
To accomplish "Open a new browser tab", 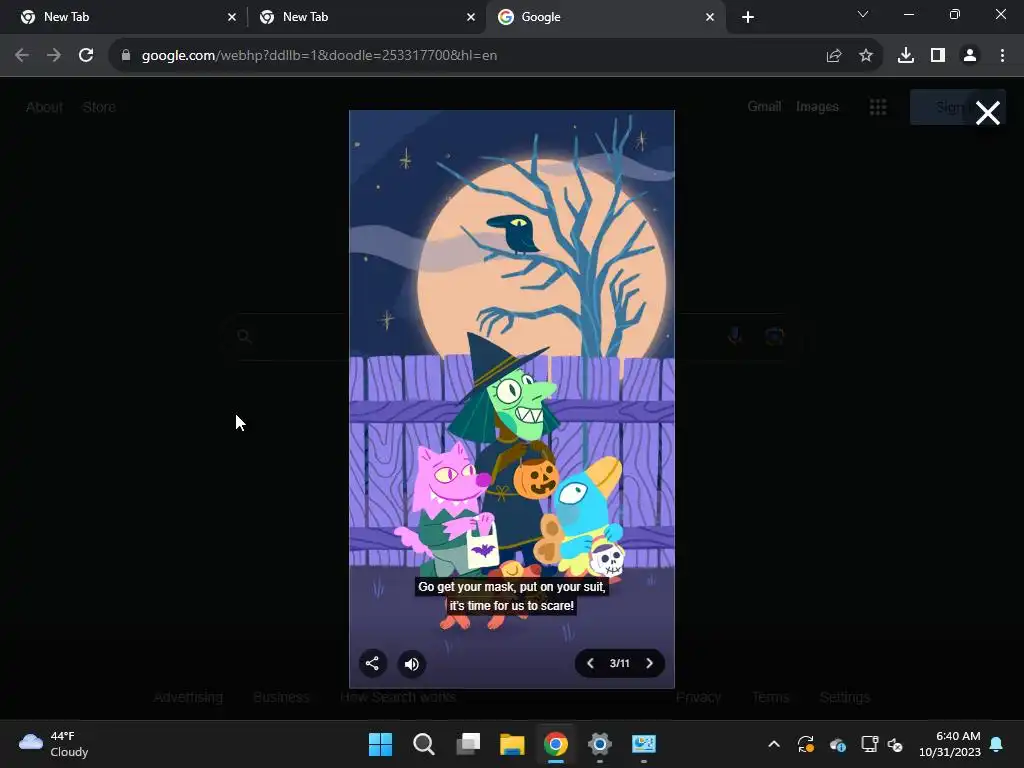I will pyautogui.click(x=748, y=17).
